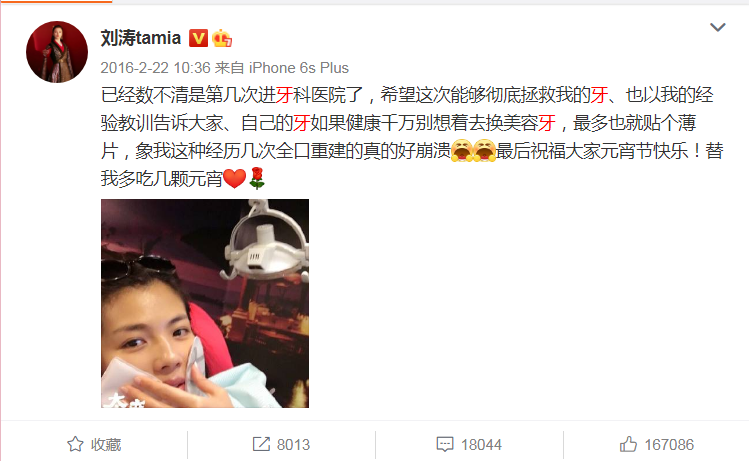Click the red heart emoji
Screen dimensions: 749x461
235,178
